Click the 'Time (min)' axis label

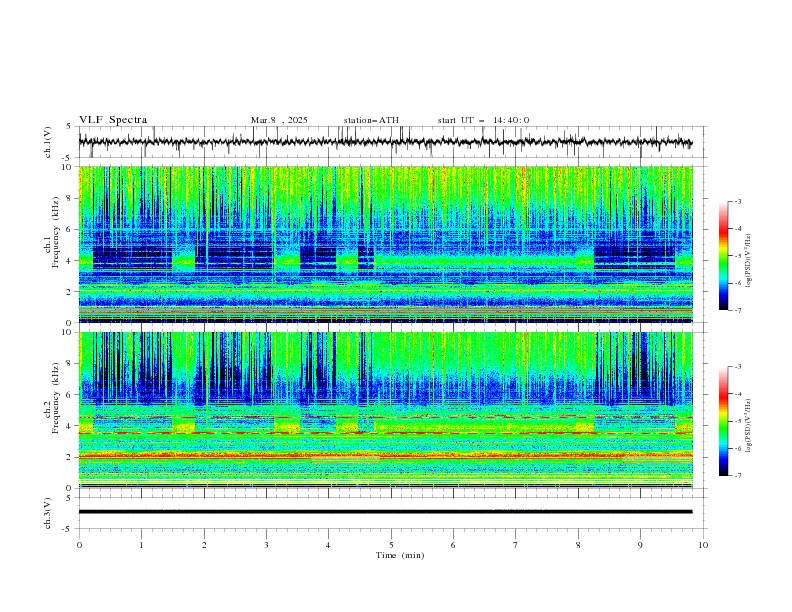(400, 555)
